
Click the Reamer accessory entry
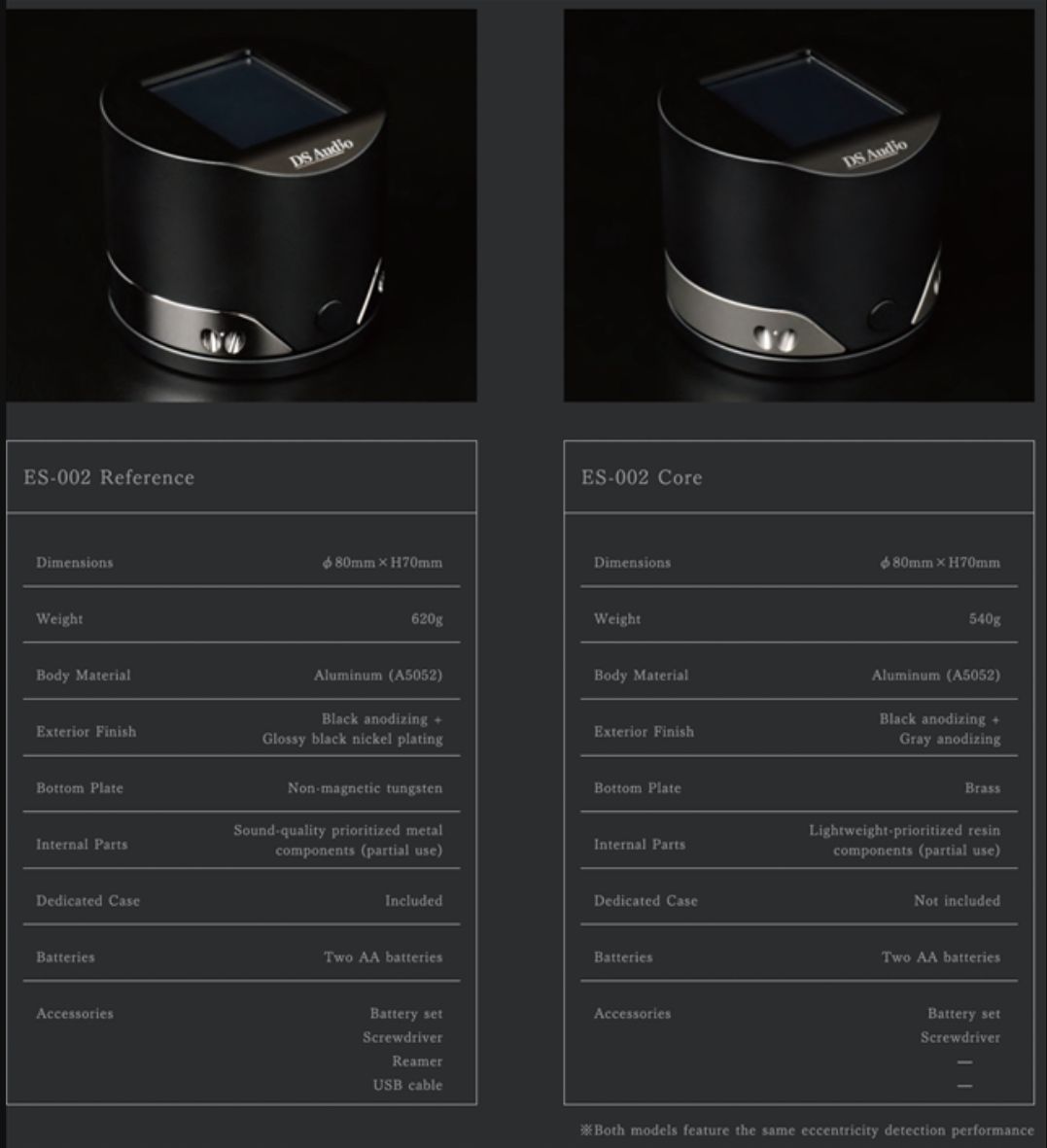pos(417,1061)
